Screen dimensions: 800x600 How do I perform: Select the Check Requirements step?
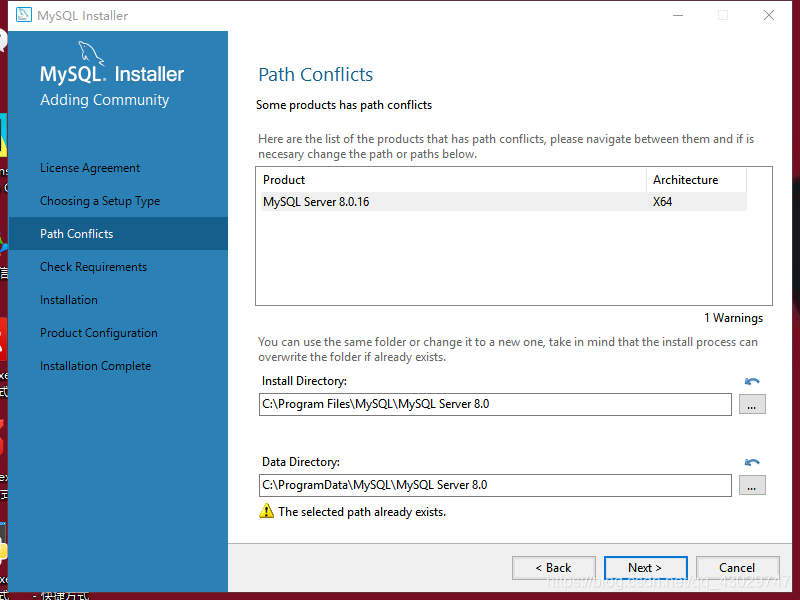click(x=93, y=267)
